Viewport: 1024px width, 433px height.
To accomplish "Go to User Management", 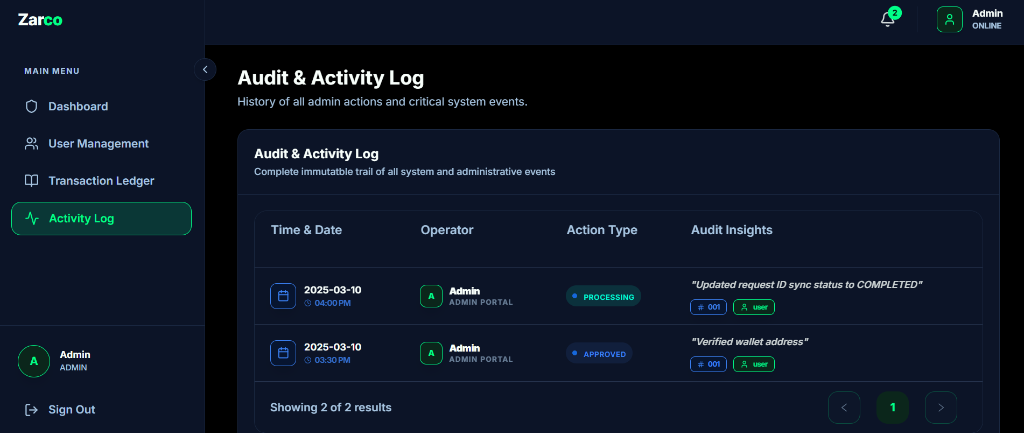I will 101,144.
